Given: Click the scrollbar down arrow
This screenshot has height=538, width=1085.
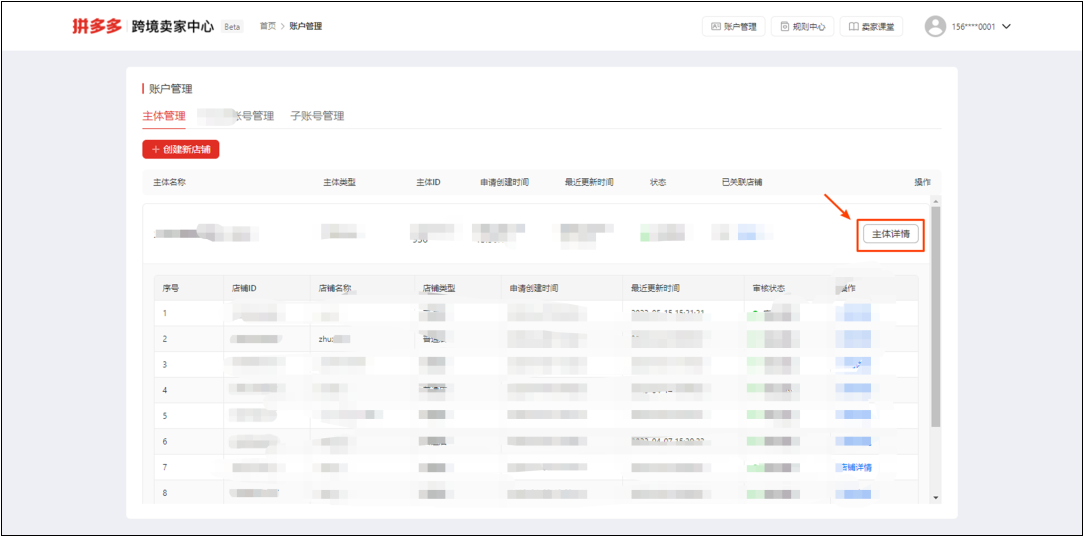Looking at the screenshot, I should pyautogui.click(x=935, y=497).
